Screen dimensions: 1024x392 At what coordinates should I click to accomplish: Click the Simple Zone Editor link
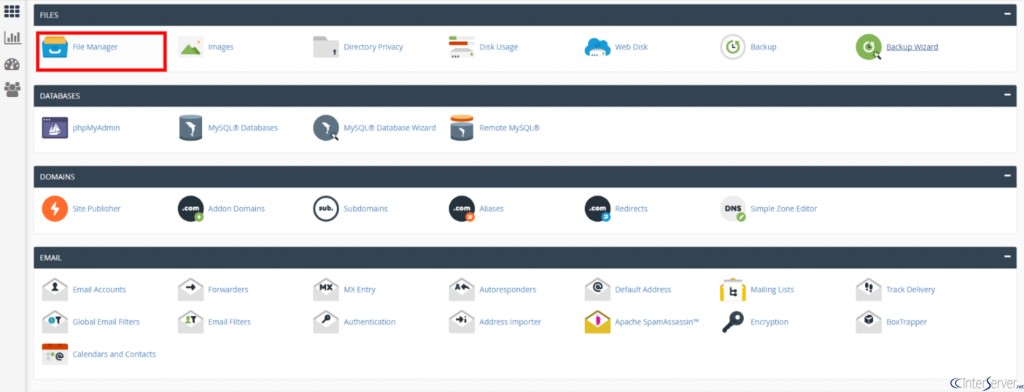click(x=784, y=209)
